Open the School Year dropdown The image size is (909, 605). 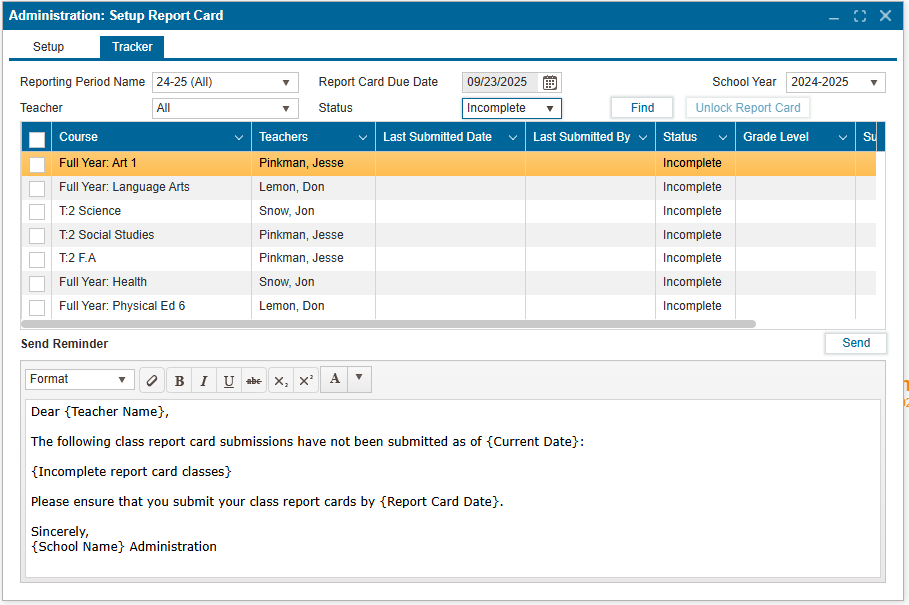pyautogui.click(x=835, y=83)
